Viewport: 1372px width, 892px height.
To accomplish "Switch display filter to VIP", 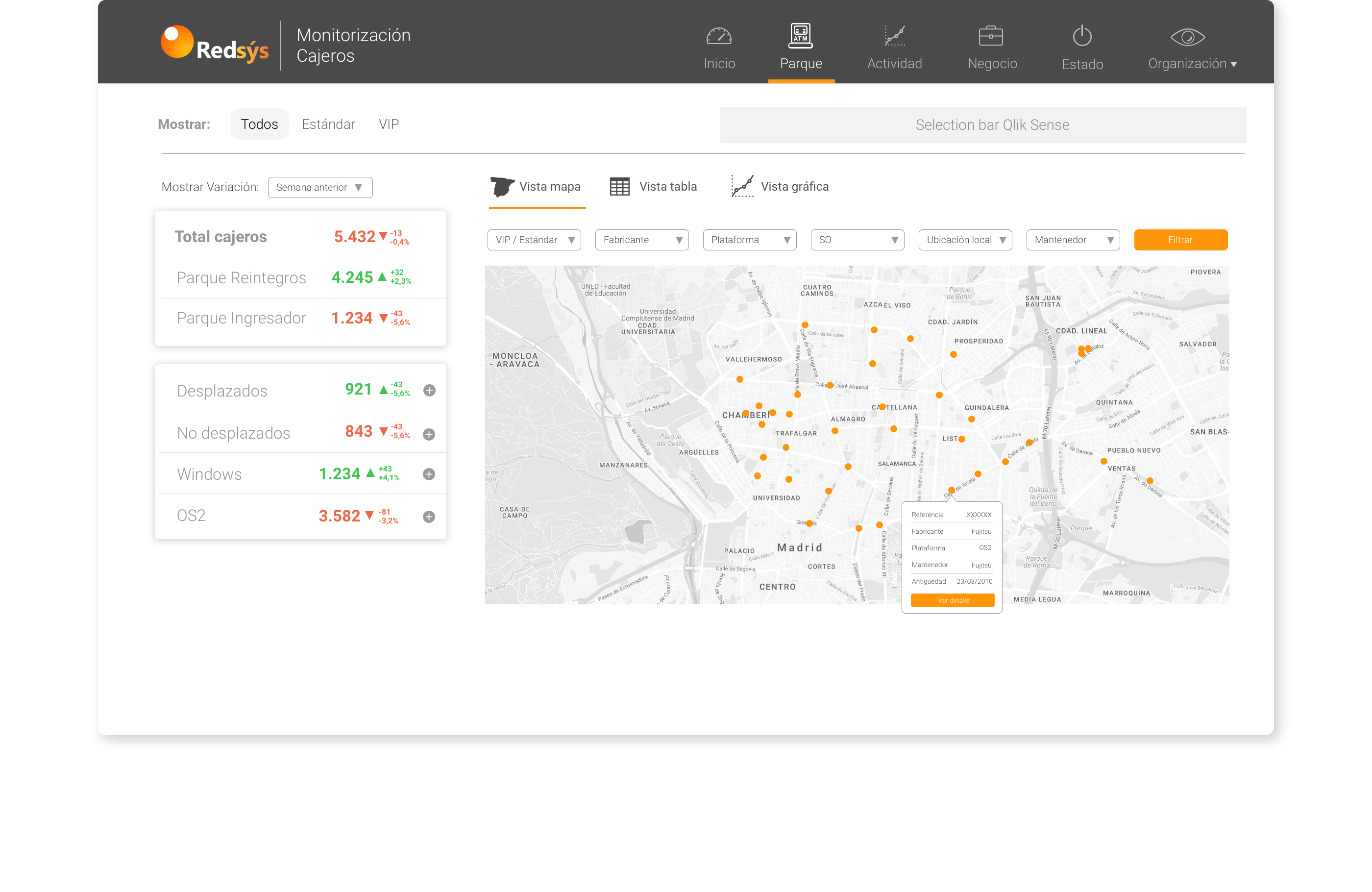I will (389, 124).
